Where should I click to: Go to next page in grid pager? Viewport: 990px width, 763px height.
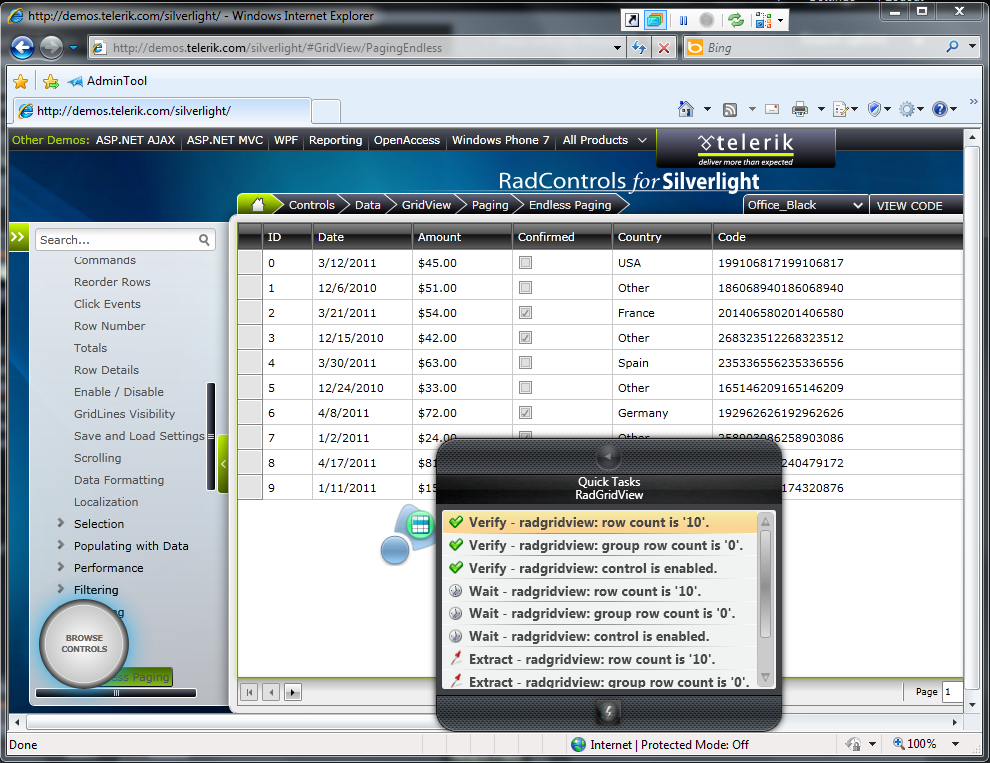[x=293, y=692]
